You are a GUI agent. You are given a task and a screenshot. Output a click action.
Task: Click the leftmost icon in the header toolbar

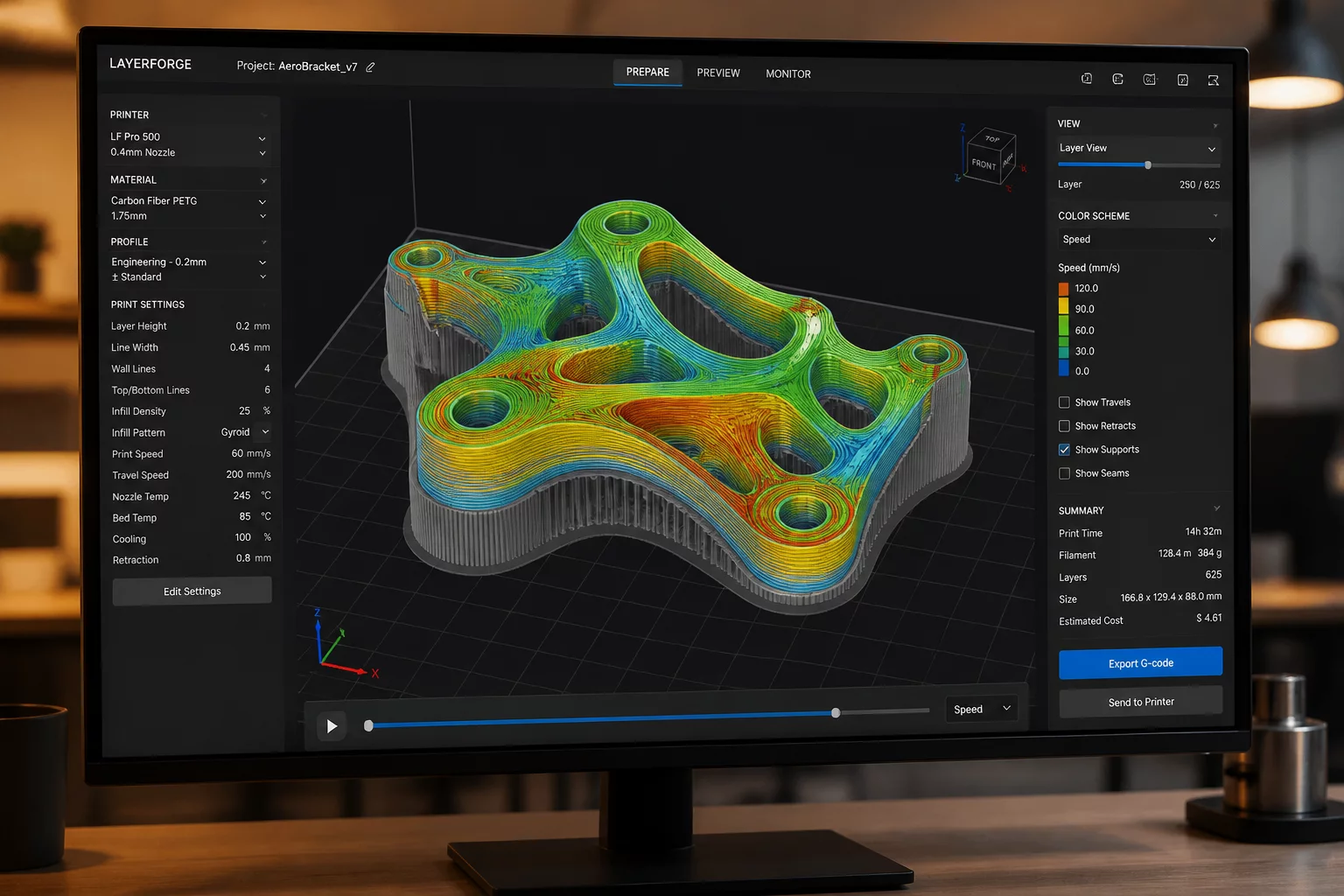(1087, 79)
